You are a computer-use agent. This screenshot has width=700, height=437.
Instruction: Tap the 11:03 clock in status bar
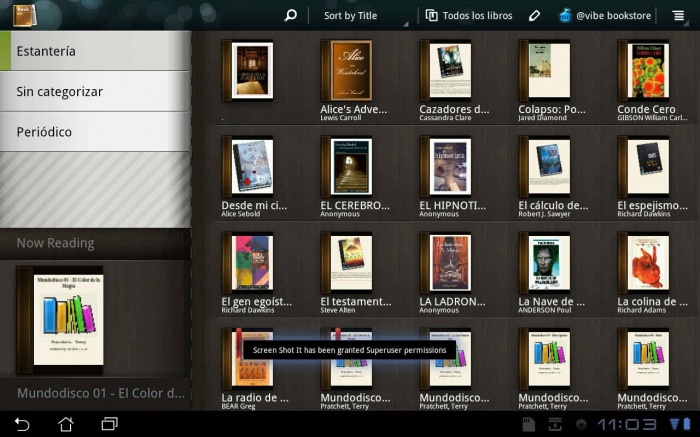point(627,424)
